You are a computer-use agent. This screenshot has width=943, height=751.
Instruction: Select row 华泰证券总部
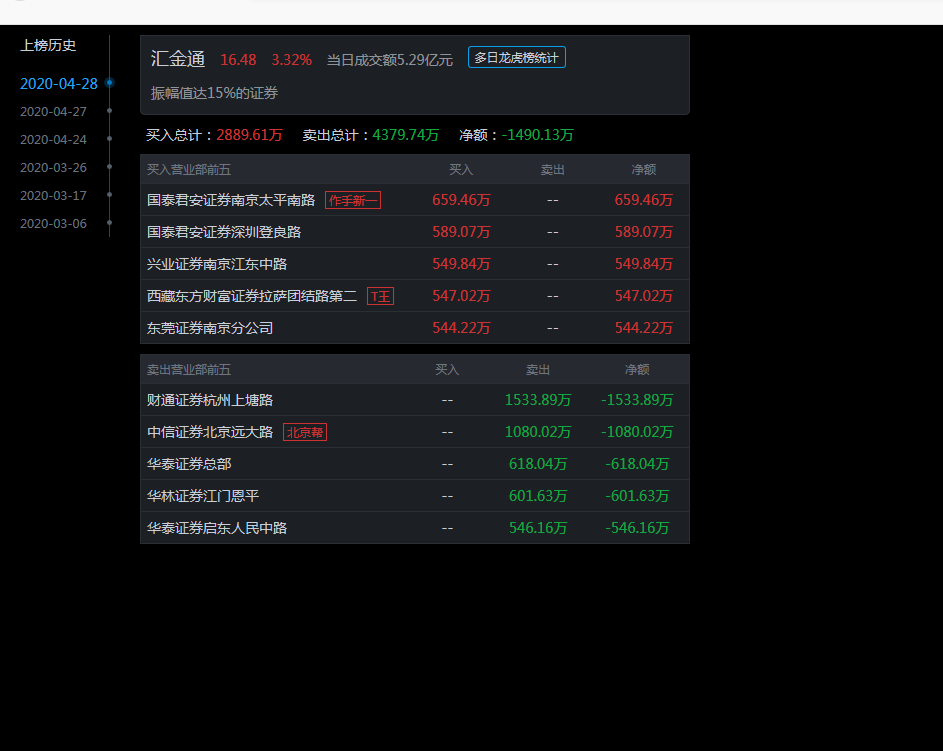[415, 464]
